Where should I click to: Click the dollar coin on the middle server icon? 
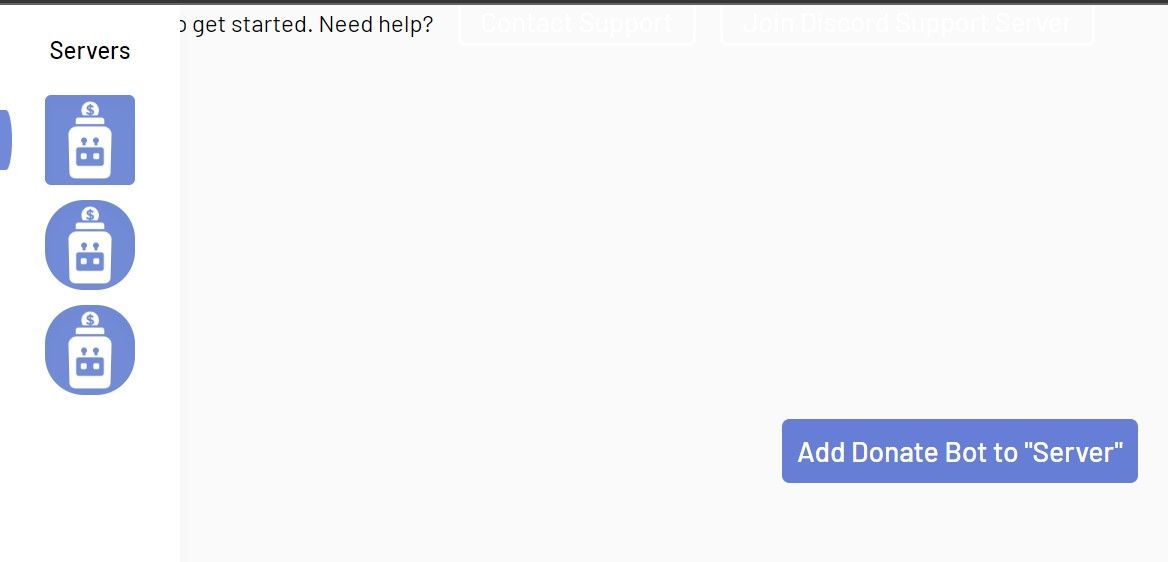90,214
